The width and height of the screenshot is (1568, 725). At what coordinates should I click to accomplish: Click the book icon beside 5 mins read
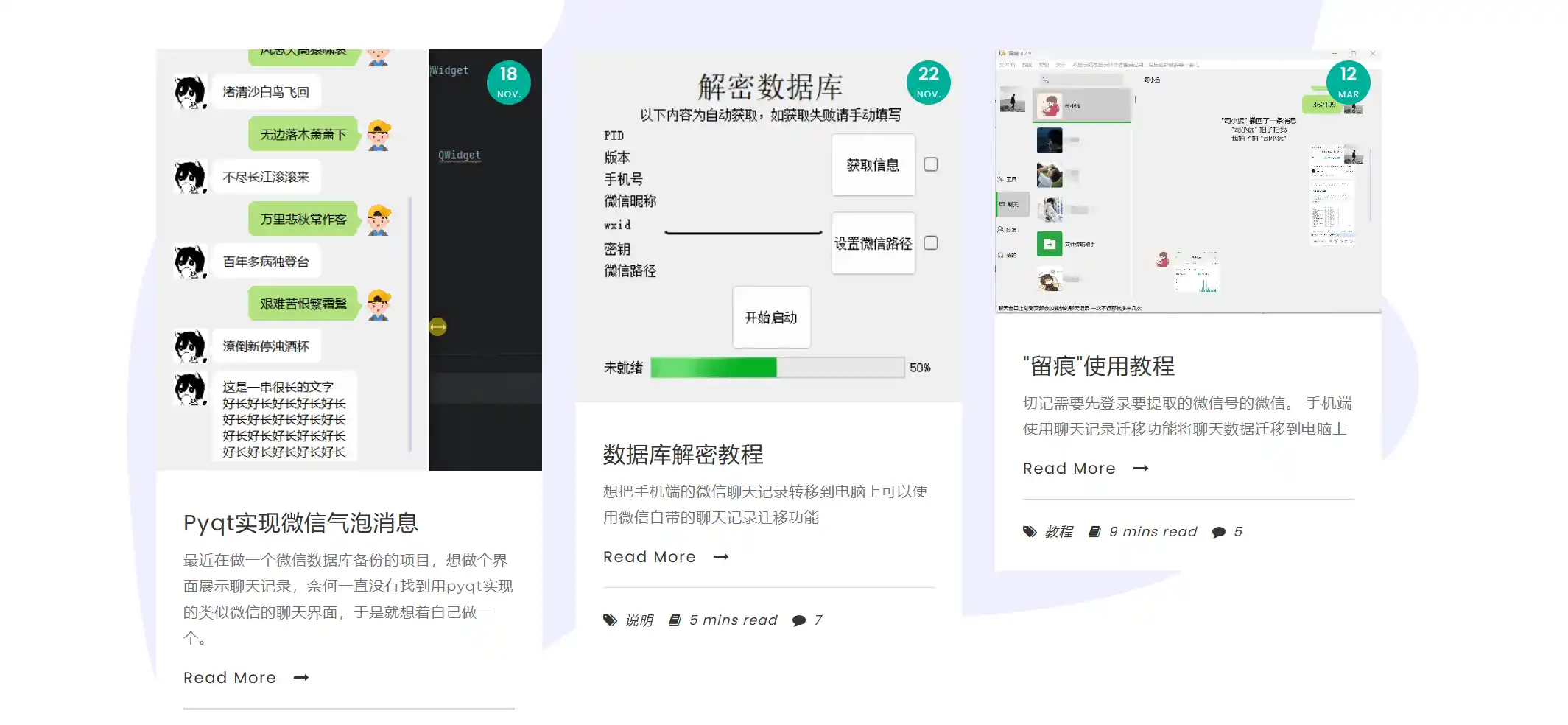tap(675, 620)
